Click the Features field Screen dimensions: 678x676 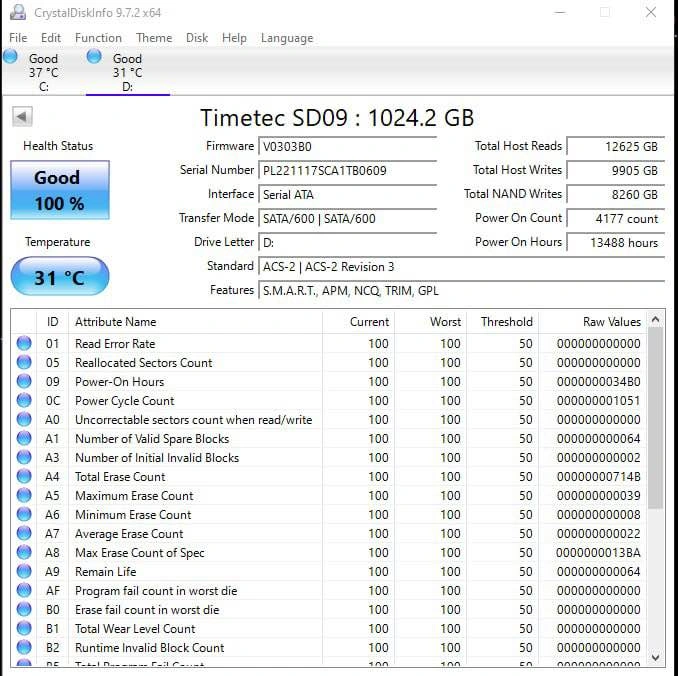462,291
